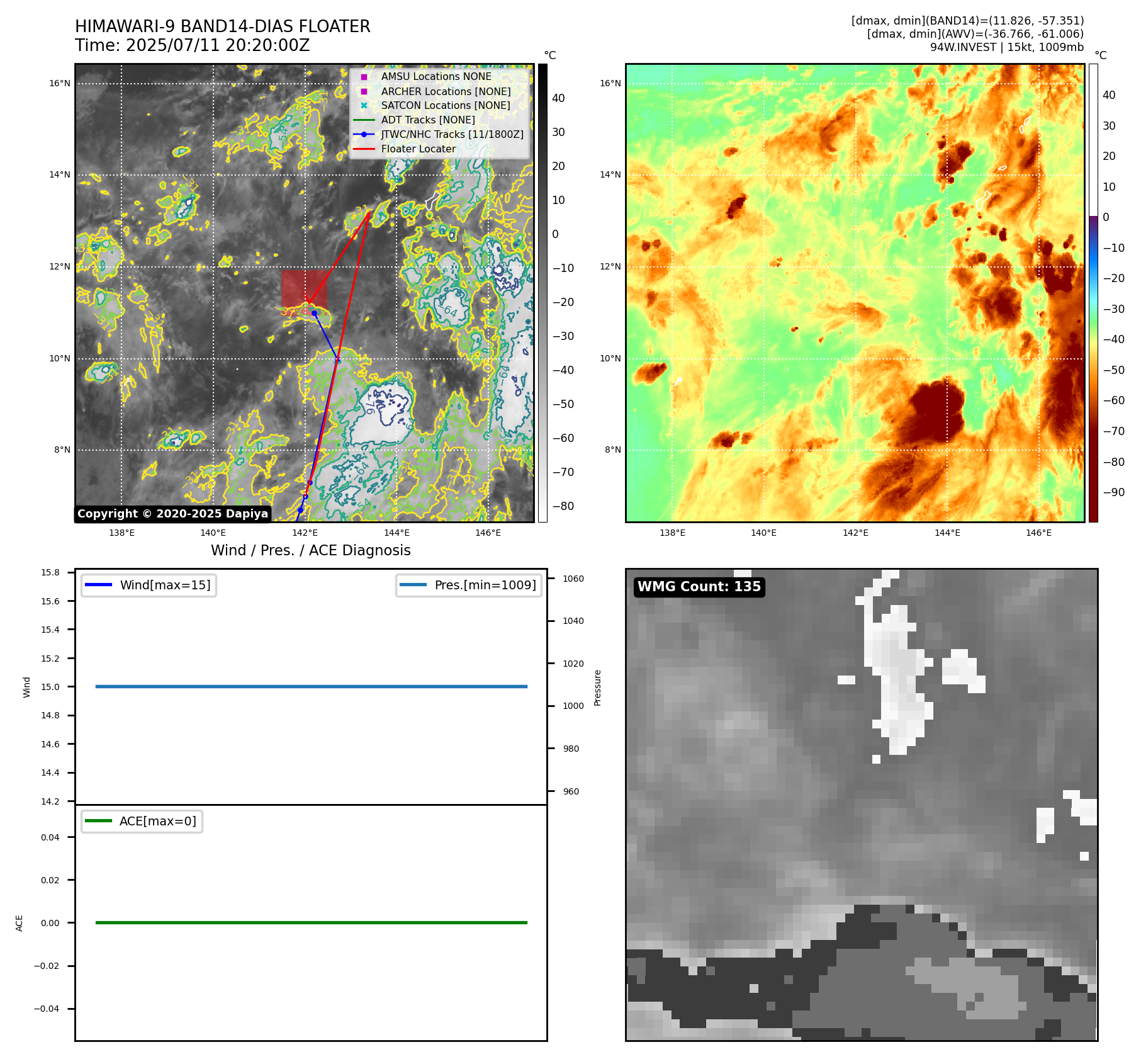
Task: Click the grayscale BAND14 temperature colorbar
Action: 542,293
